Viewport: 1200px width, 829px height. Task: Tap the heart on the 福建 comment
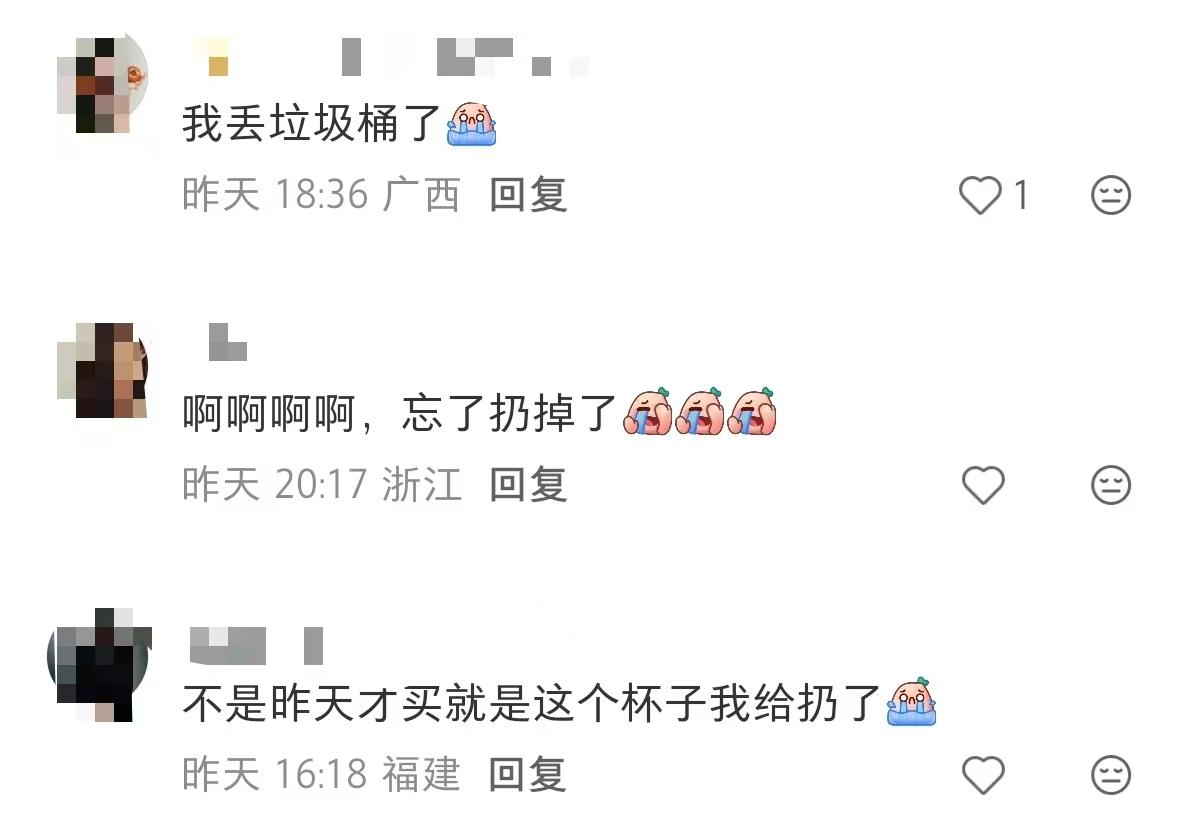[x=982, y=775]
